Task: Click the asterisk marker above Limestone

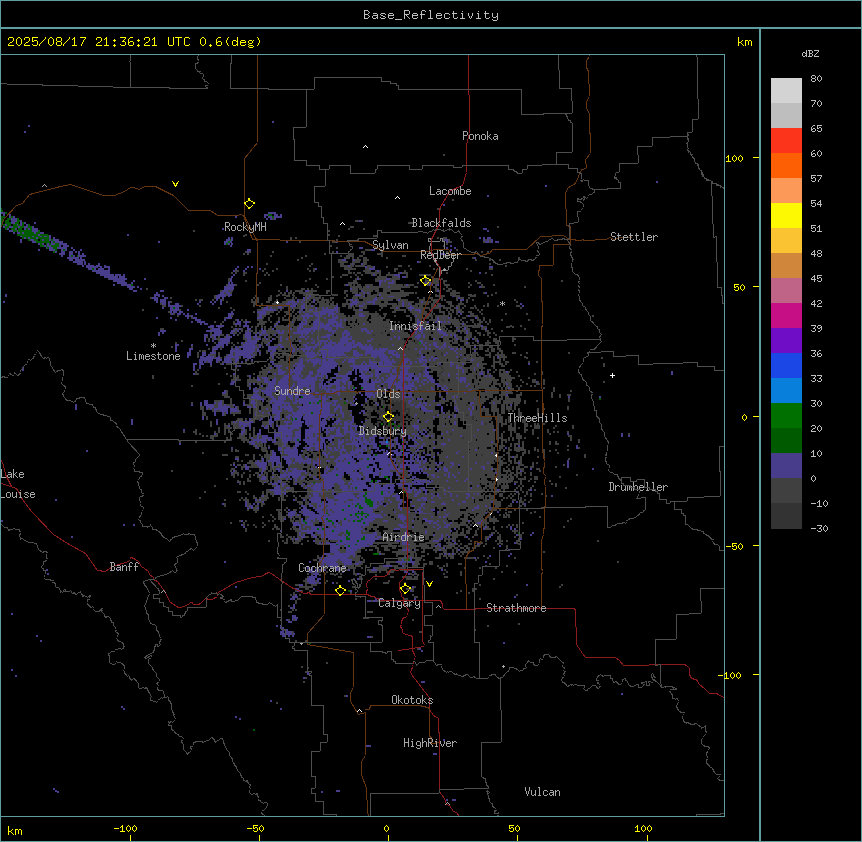Action: (153, 346)
